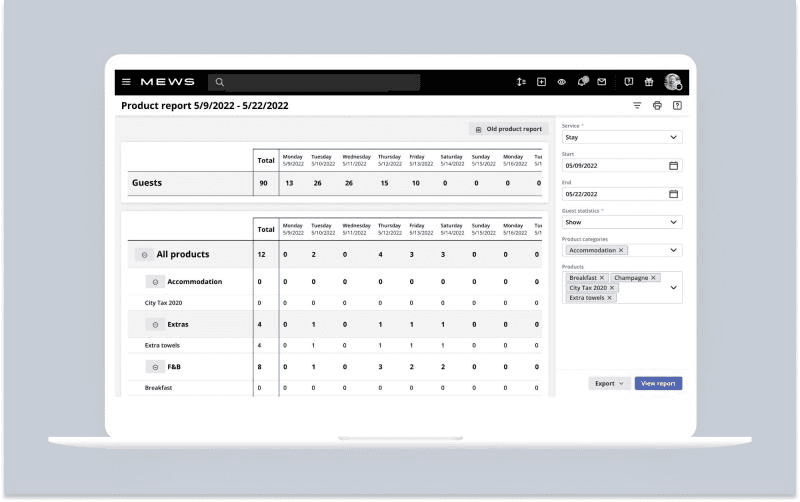Click the eye icon in top bar
The width and height of the screenshot is (800, 502).
562,82
